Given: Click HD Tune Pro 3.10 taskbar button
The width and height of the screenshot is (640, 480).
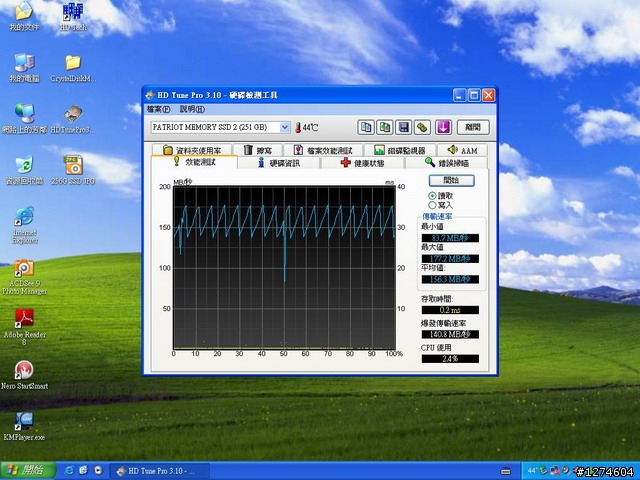Looking at the screenshot, I should [x=160, y=471].
